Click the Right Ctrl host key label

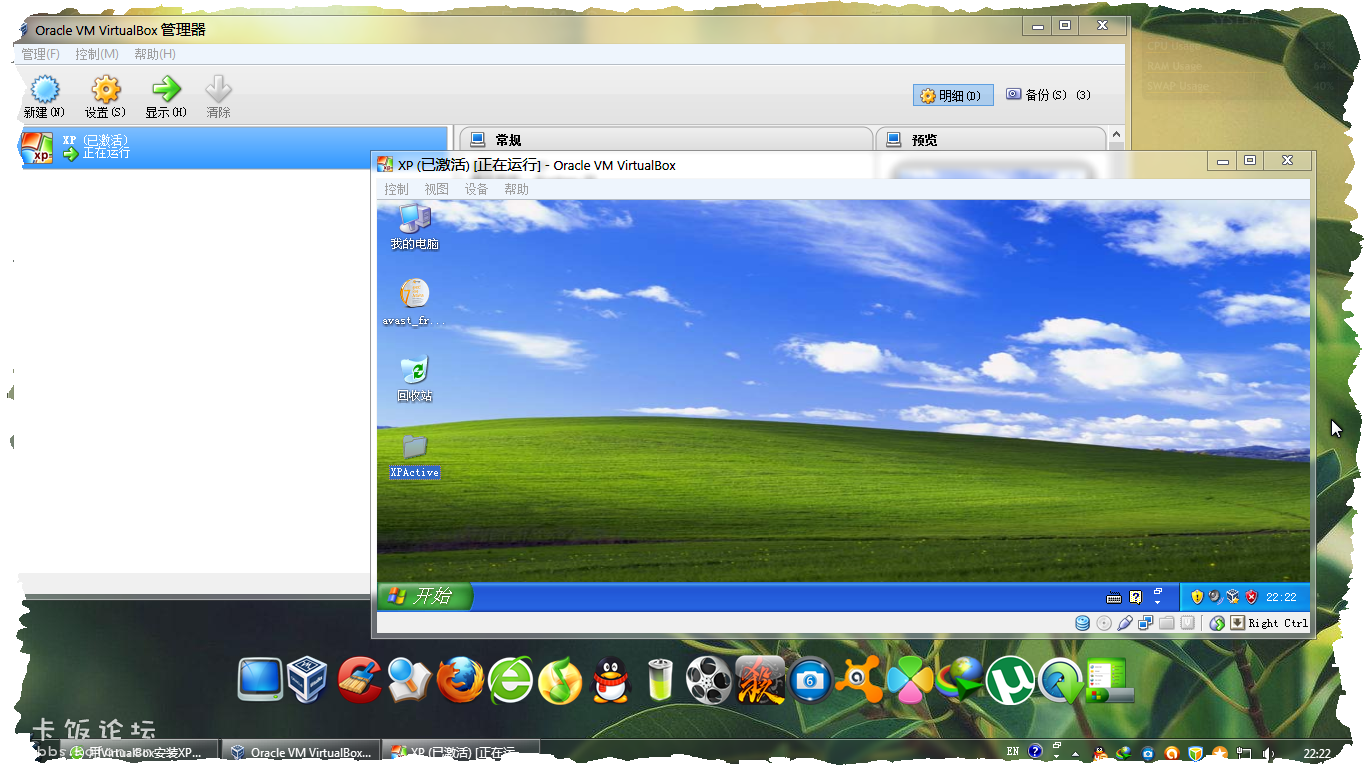1278,623
